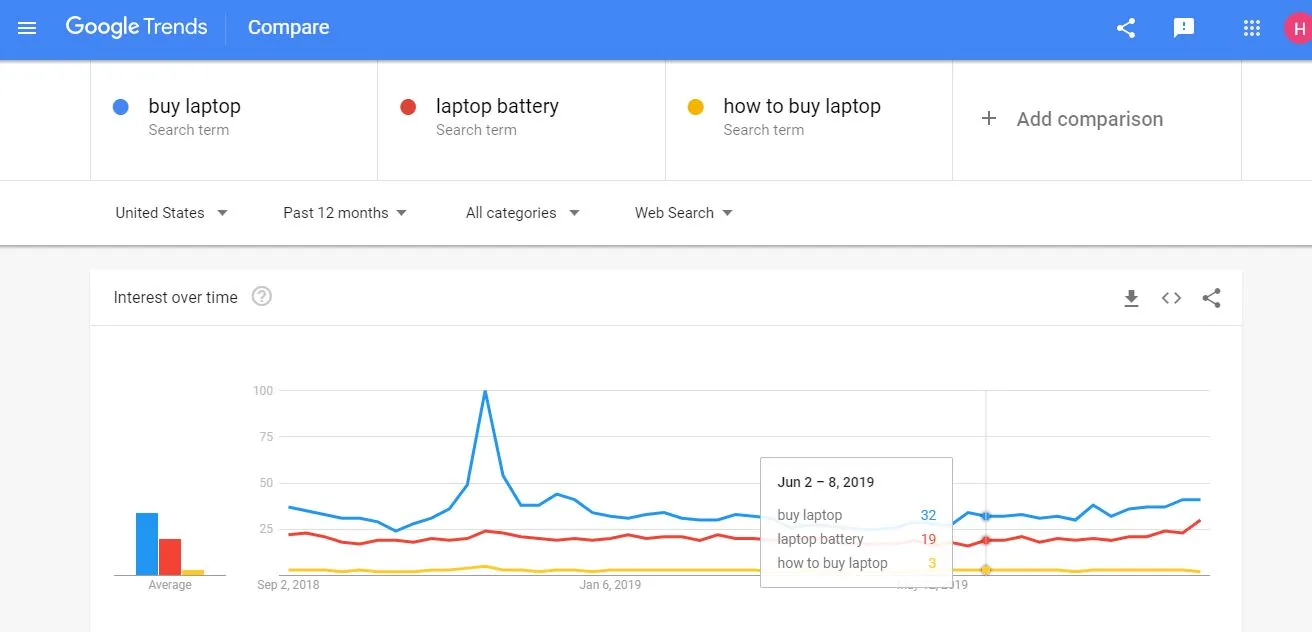
Task: Open the Google Trends home link
Action: click(x=136, y=27)
